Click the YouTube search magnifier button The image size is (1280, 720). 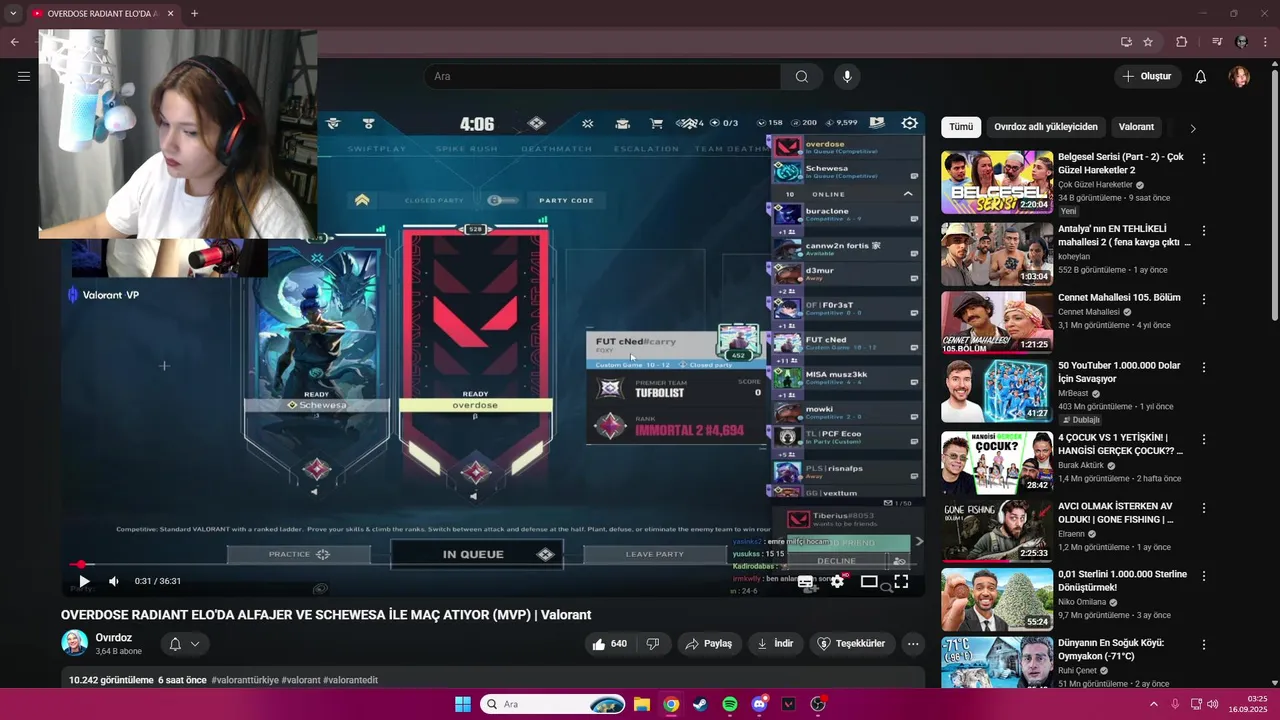coord(802,77)
